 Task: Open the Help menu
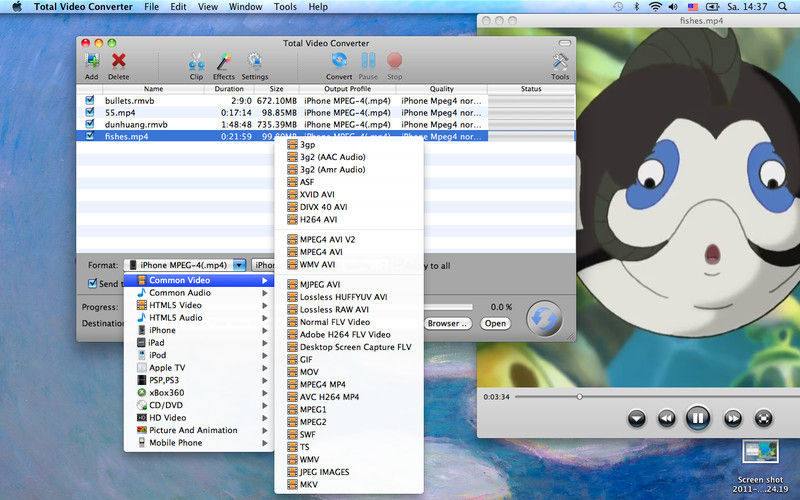[318, 7]
